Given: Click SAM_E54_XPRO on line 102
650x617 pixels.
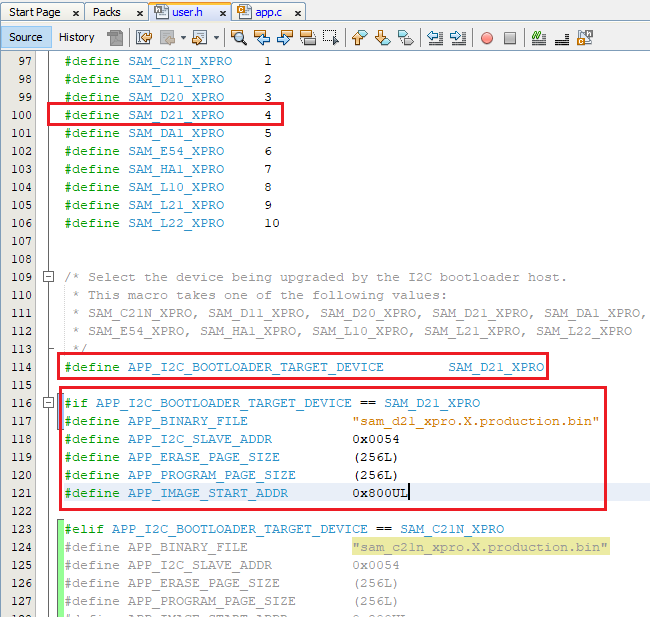Looking at the screenshot, I should click(x=176, y=151).
